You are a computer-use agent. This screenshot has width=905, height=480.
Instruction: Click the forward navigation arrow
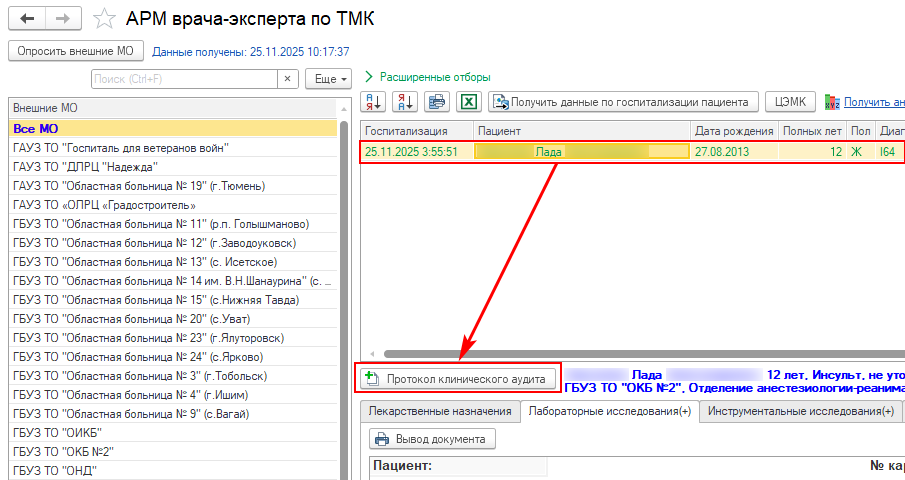62,18
